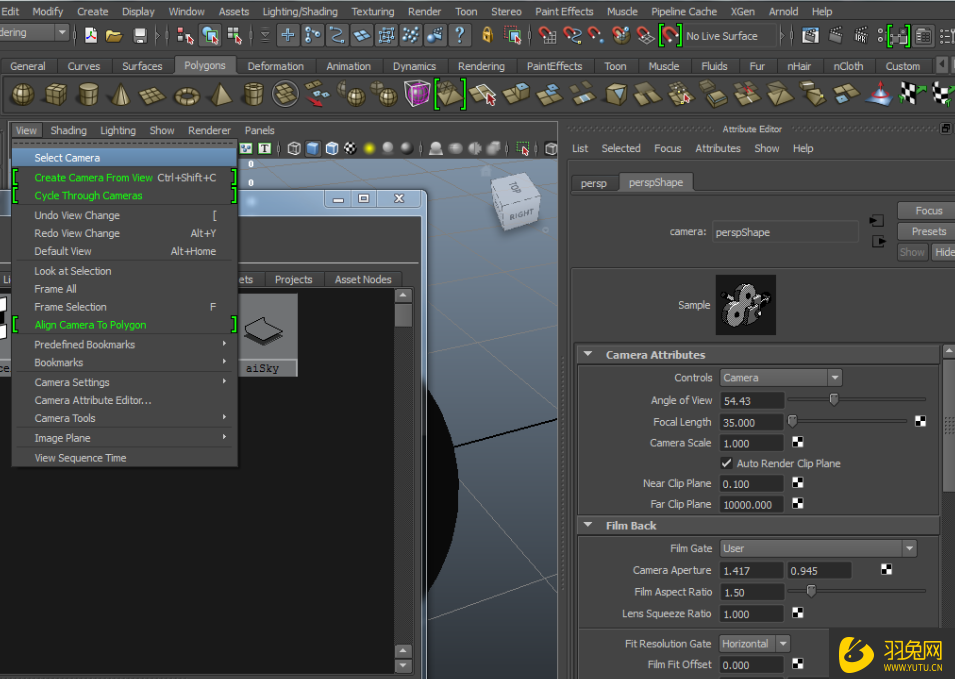Click snap to grids magnet icon
The image size is (955, 679).
pos(547,35)
